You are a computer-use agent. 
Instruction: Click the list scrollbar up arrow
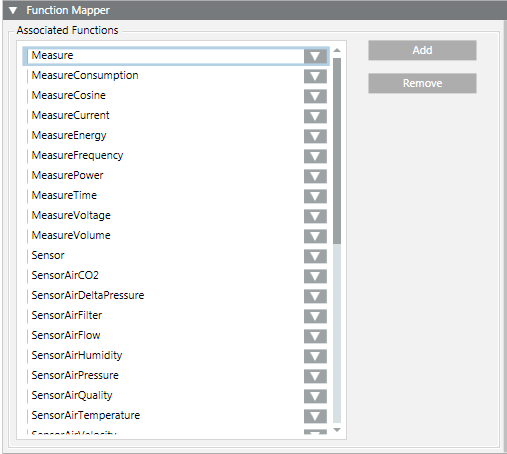coord(337,51)
